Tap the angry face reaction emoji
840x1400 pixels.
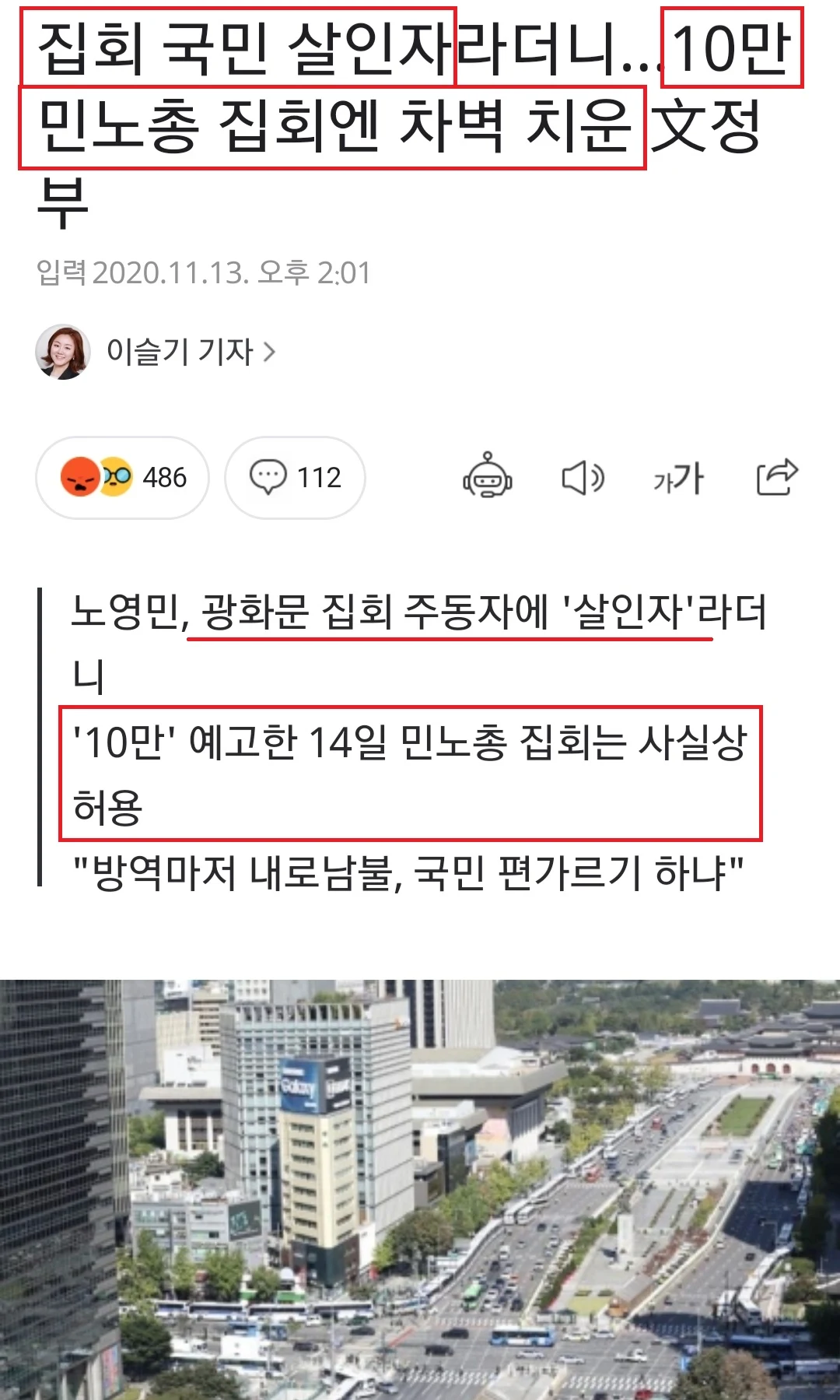pyautogui.click(x=79, y=477)
